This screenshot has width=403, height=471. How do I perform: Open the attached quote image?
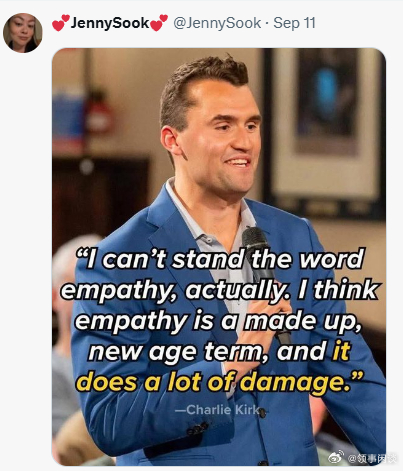click(219, 257)
